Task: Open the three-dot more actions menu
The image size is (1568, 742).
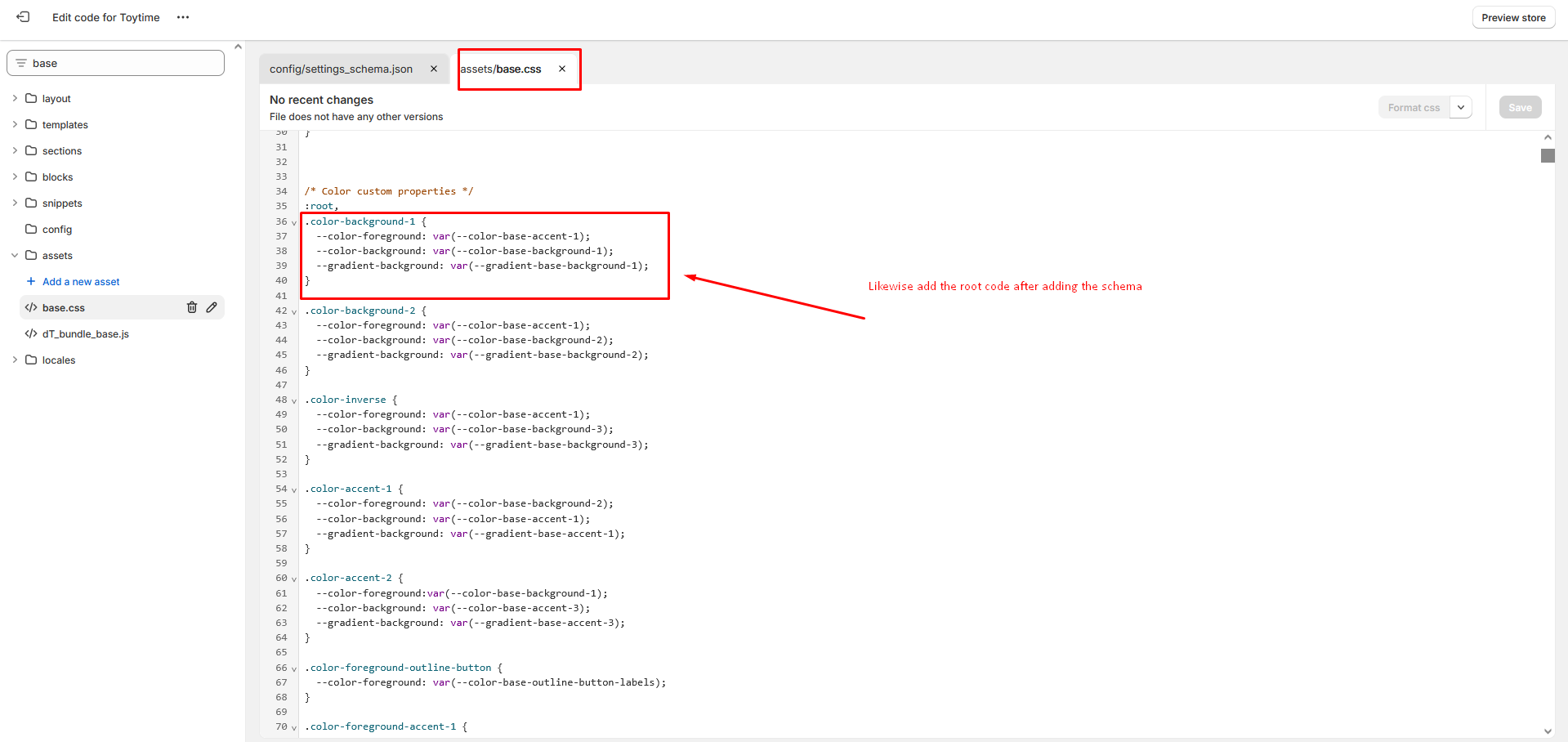Action: 183,17
